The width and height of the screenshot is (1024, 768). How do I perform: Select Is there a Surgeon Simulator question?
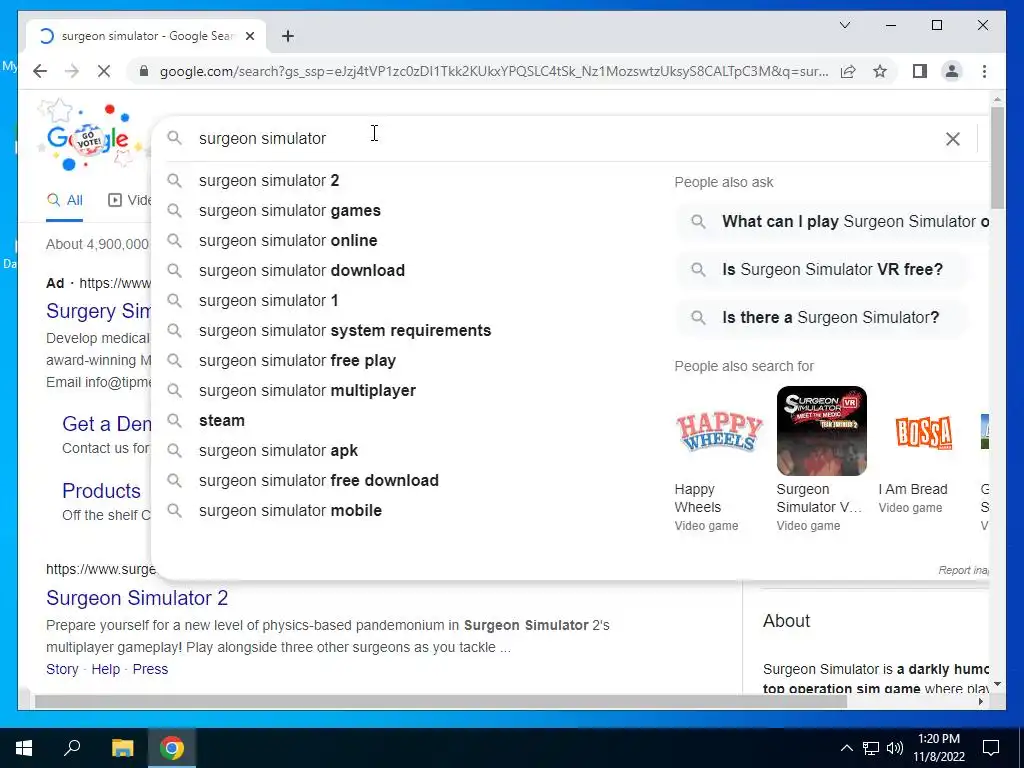click(x=822, y=317)
